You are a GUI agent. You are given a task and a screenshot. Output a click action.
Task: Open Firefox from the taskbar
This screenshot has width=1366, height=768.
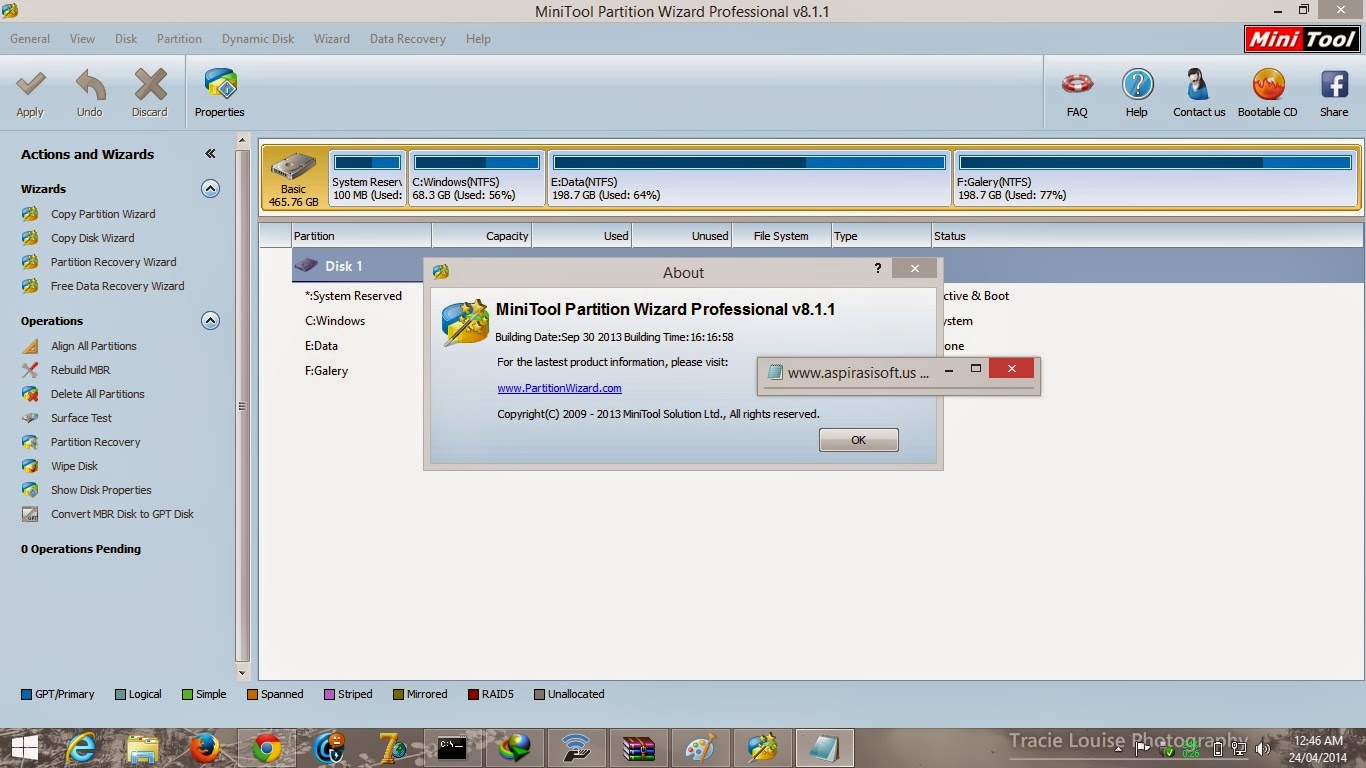click(x=205, y=748)
